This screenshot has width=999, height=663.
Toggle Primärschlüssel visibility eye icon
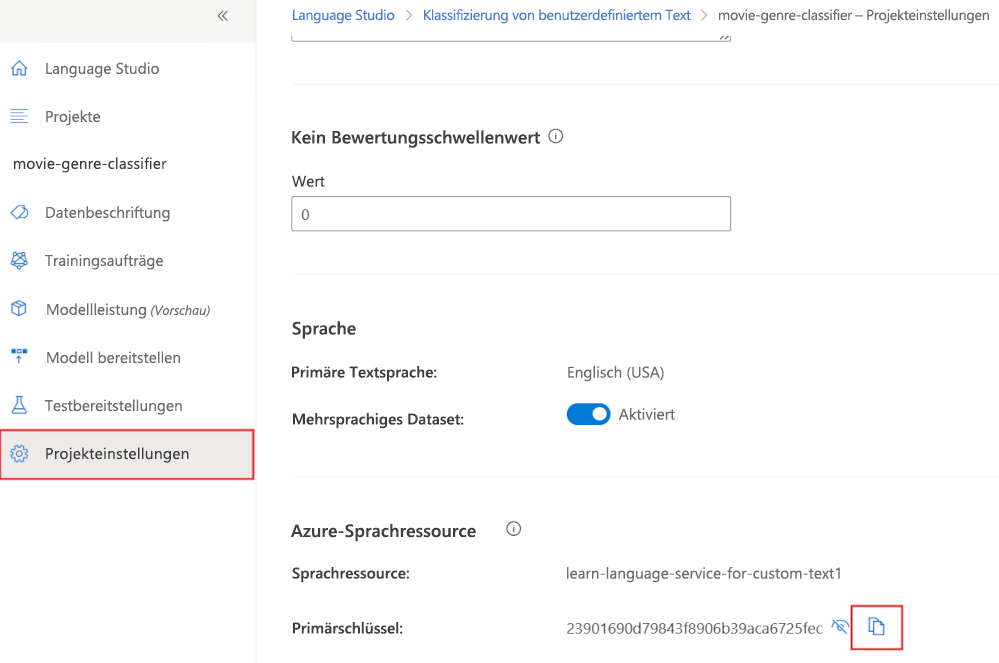tap(840, 627)
